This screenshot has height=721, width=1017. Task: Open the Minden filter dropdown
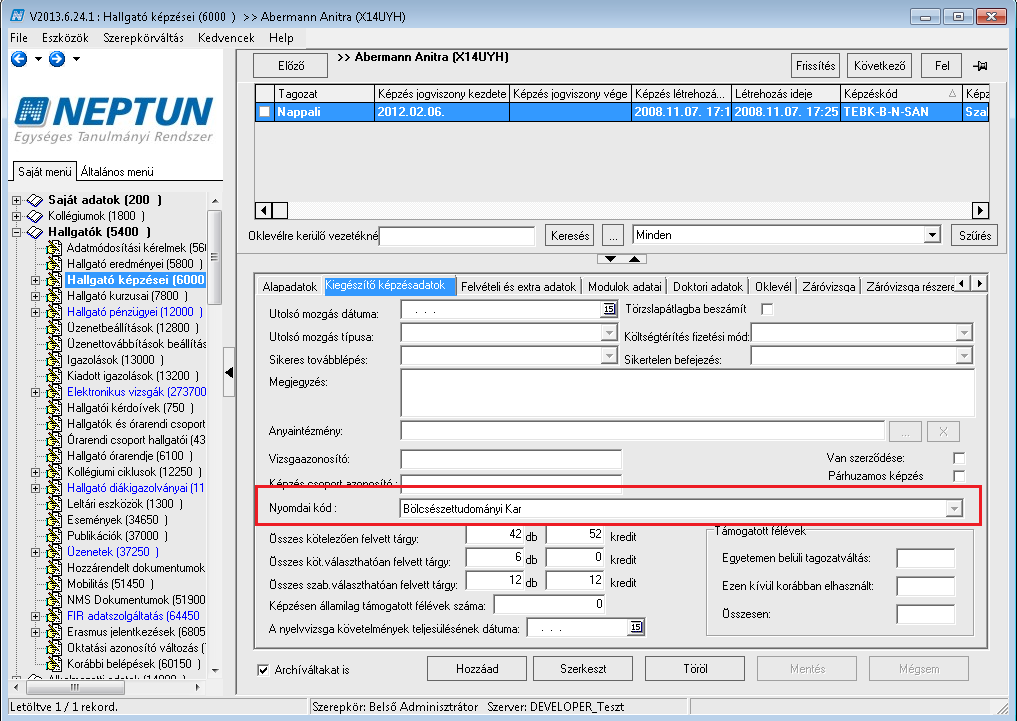pos(932,235)
